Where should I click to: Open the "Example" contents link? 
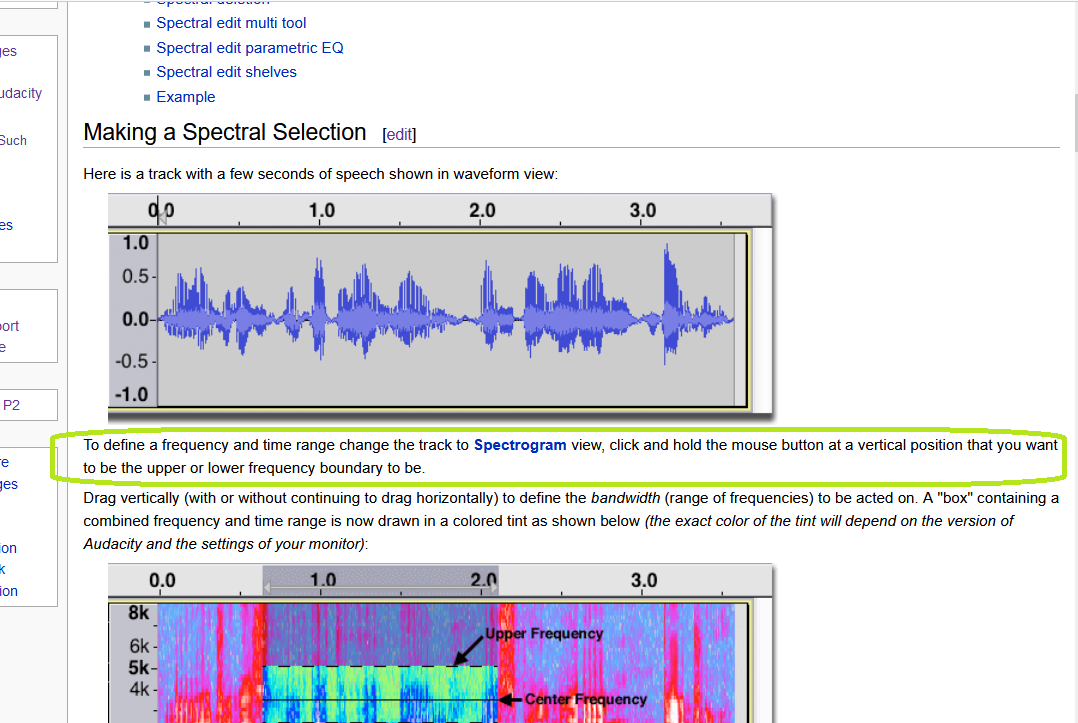click(x=185, y=96)
